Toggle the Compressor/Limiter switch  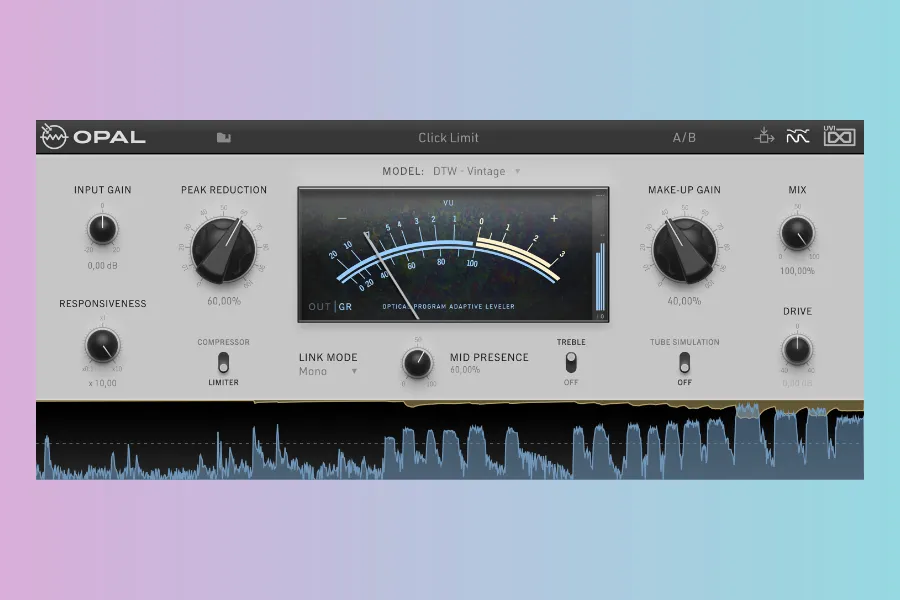tap(223, 362)
